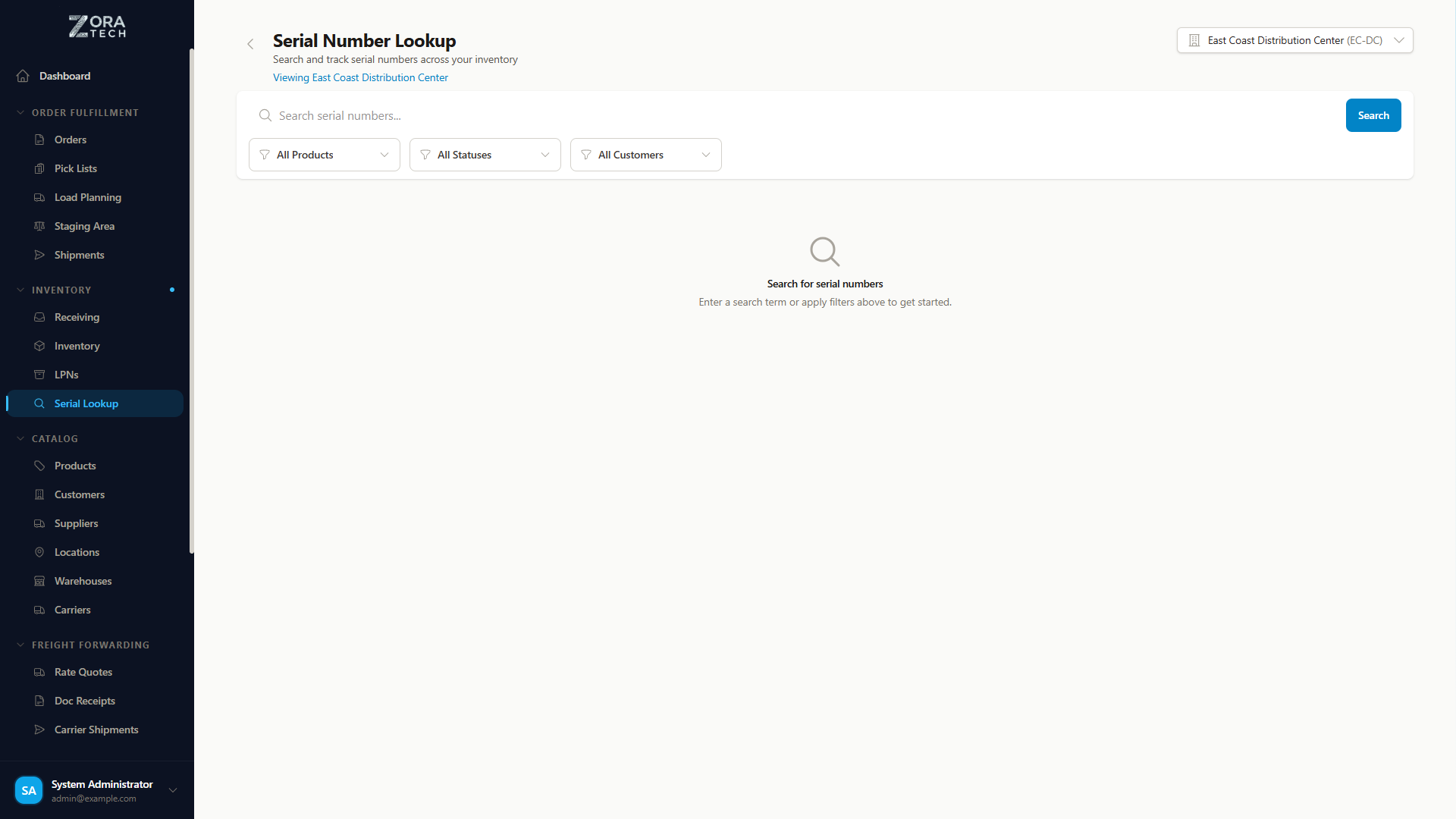Click the Search serial numbers input field
The width and height of the screenshot is (1456, 819).
point(796,115)
